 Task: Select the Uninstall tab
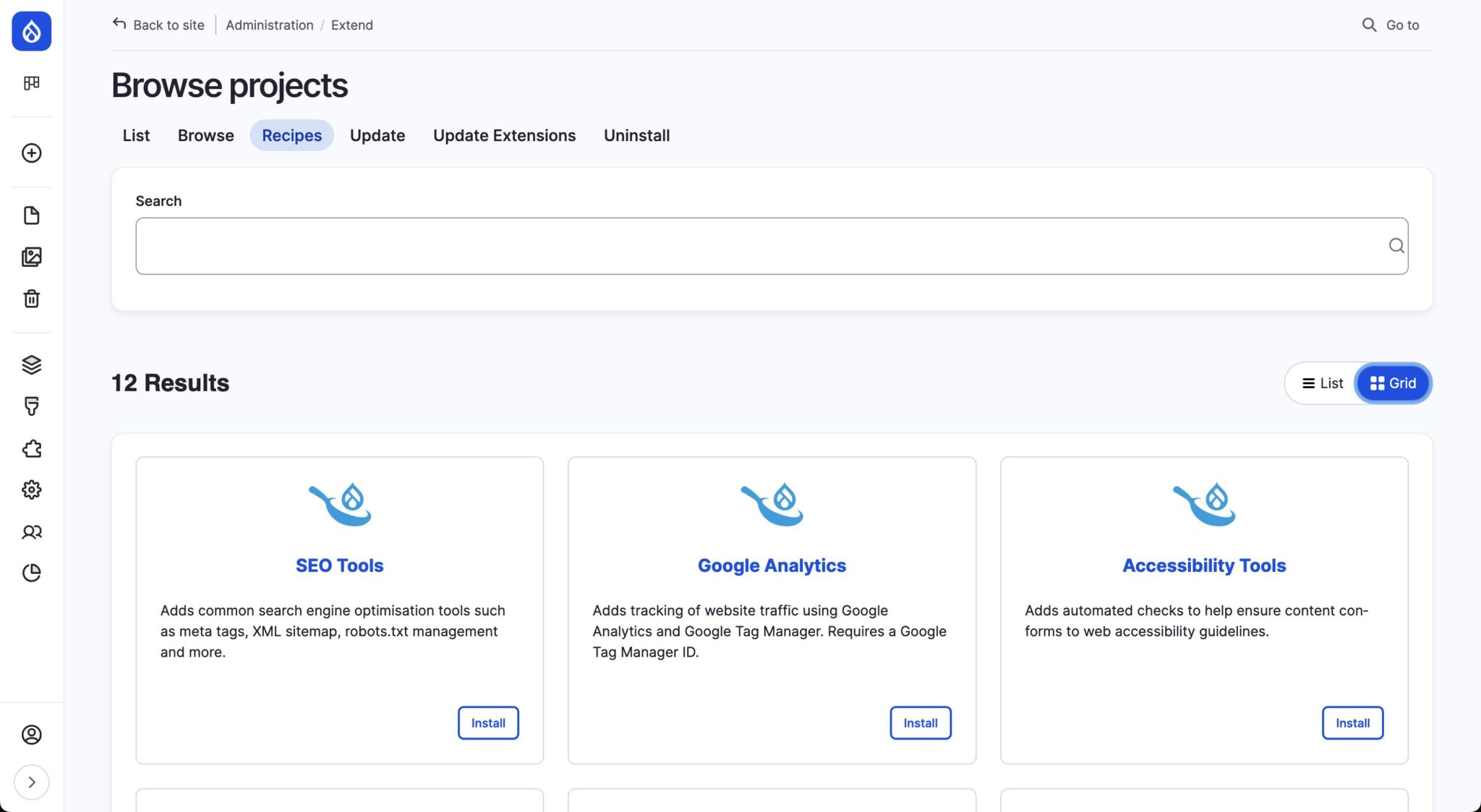coord(636,135)
